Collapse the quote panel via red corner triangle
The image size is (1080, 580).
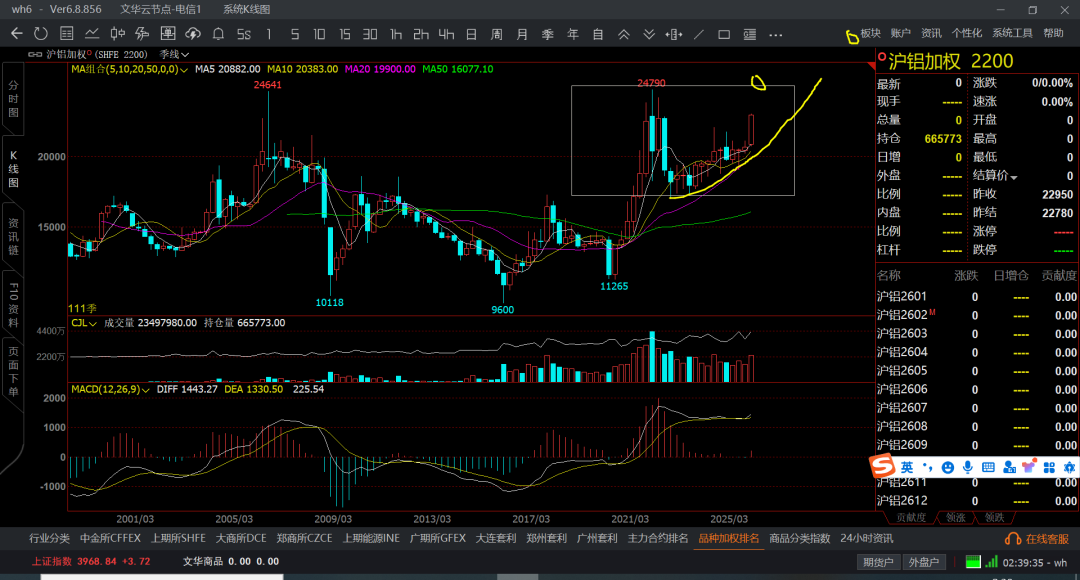[x=872, y=65]
